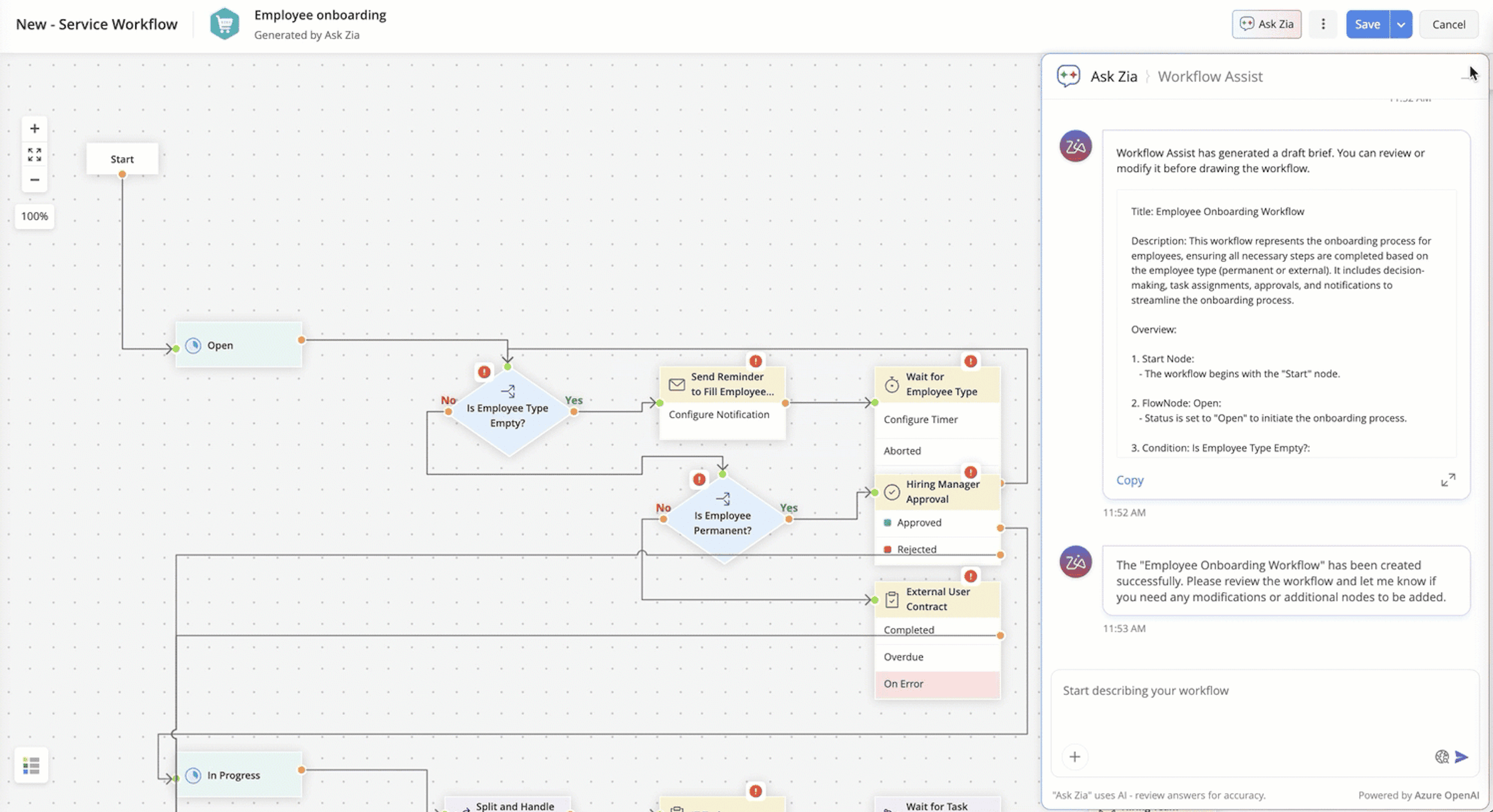Screen dimensions: 1493x812
Task: Open the Save button dropdown arrow
Action: coord(1400,24)
